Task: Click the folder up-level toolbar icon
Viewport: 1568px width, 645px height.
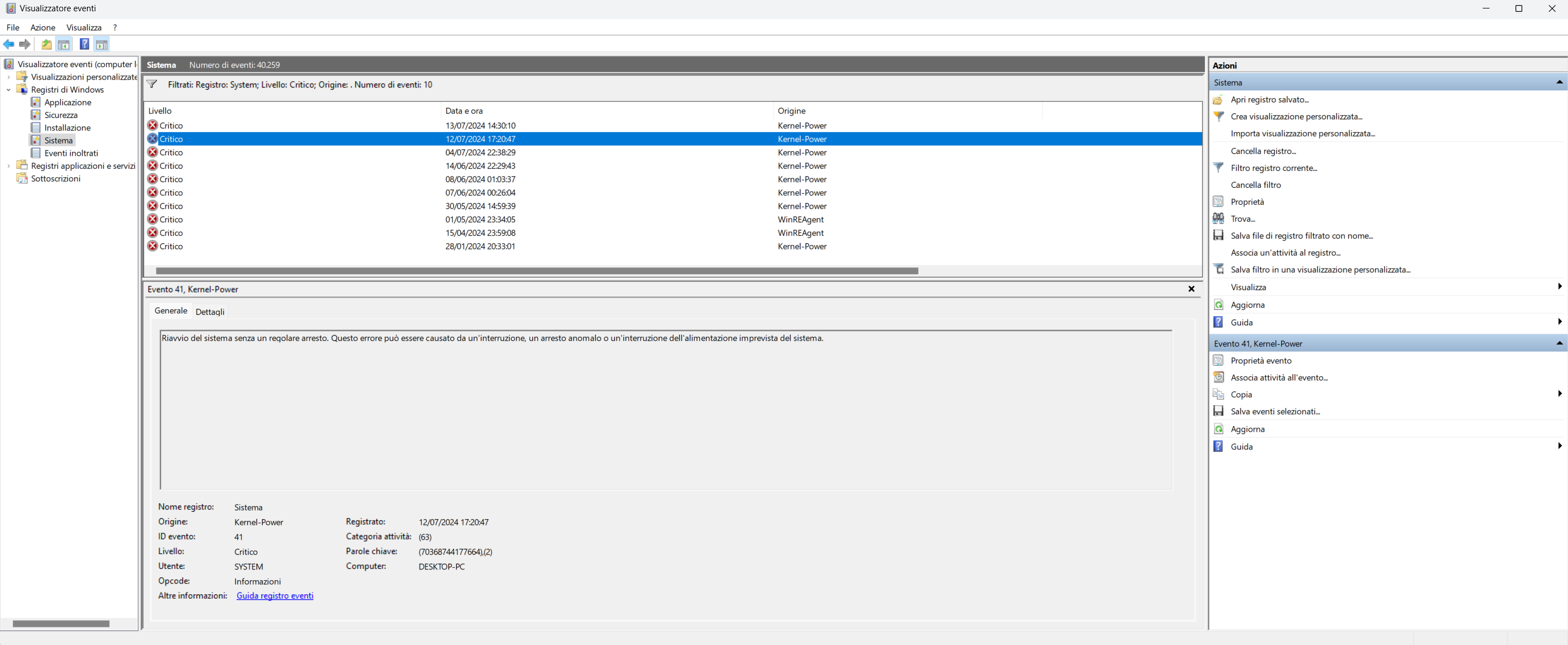Action: [x=46, y=45]
